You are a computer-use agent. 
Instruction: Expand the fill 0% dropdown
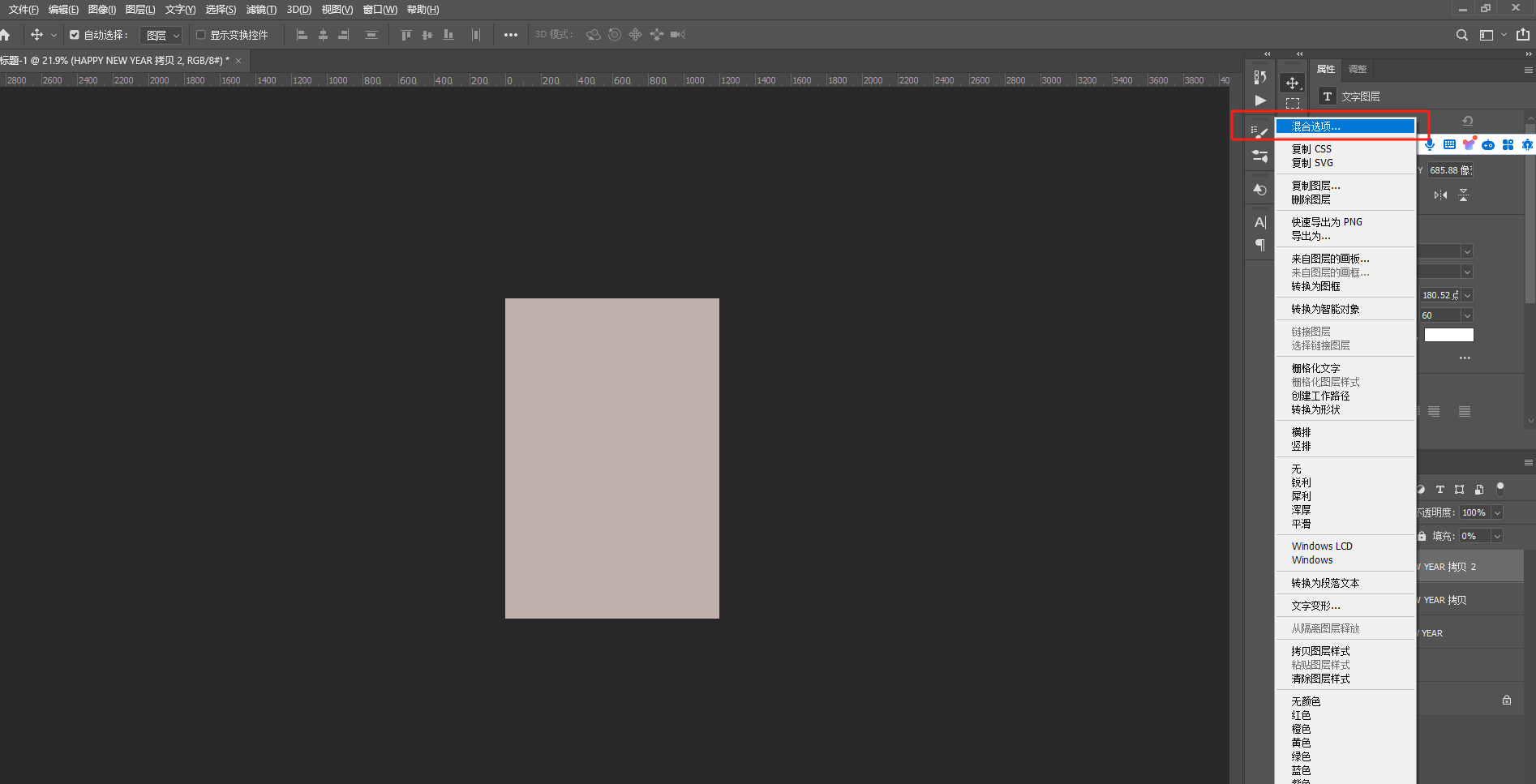tap(1497, 536)
